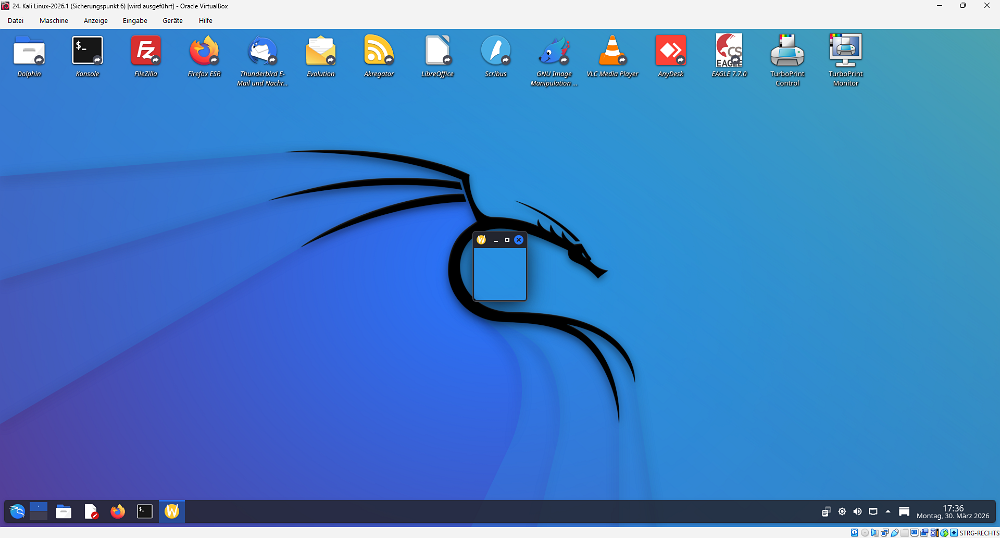
Task: Click the Show Desktop button in panel
Action: pos(904,512)
